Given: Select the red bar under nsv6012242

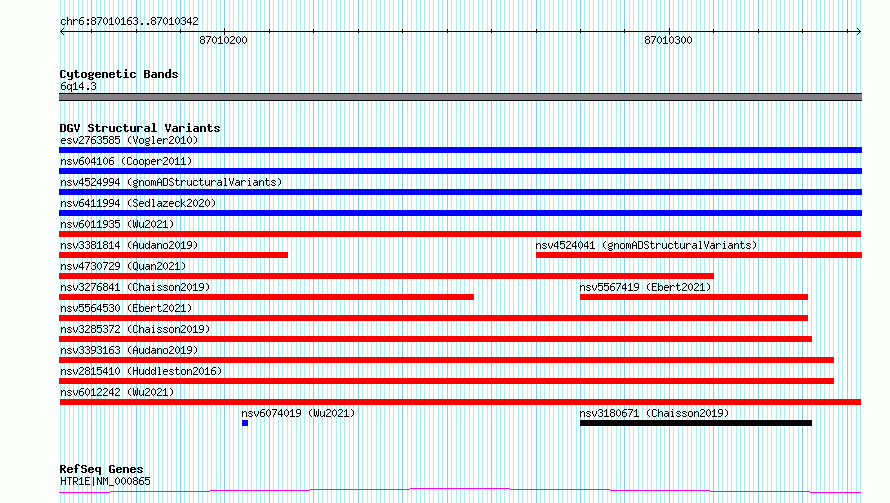Looking at the screenshot, I should 460,402.
